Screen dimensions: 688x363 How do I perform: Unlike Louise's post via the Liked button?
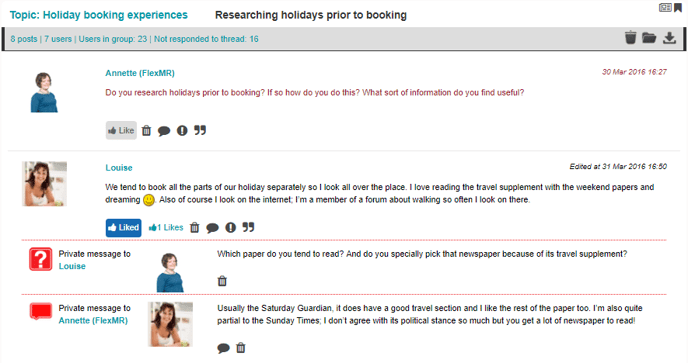pos(123,228)
